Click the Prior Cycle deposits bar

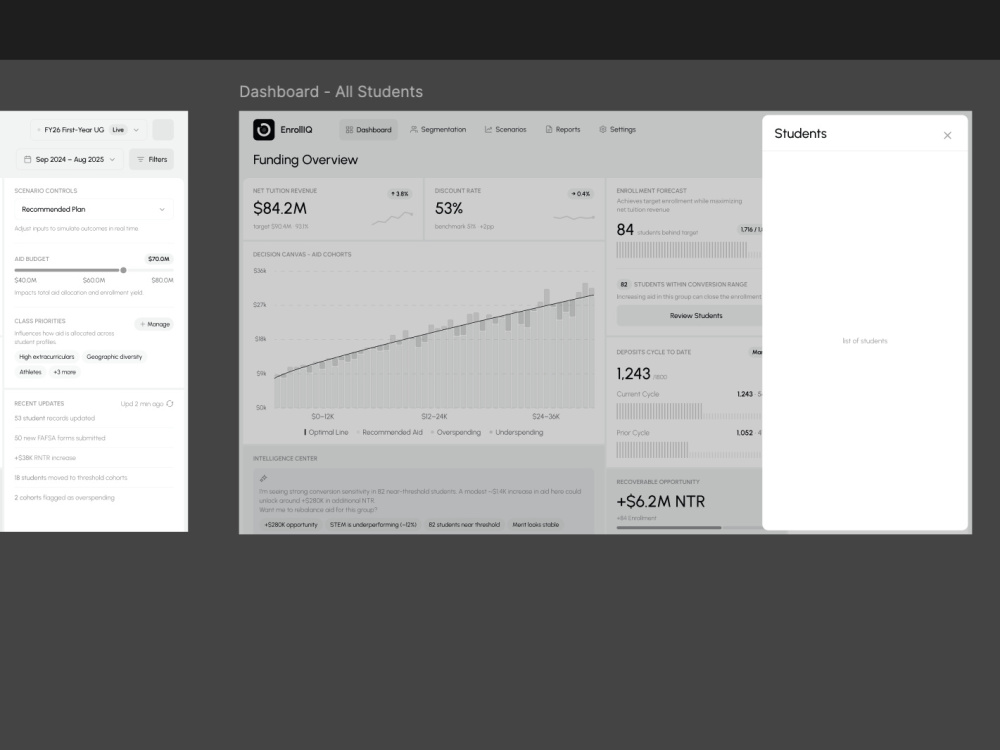[689, 450]
